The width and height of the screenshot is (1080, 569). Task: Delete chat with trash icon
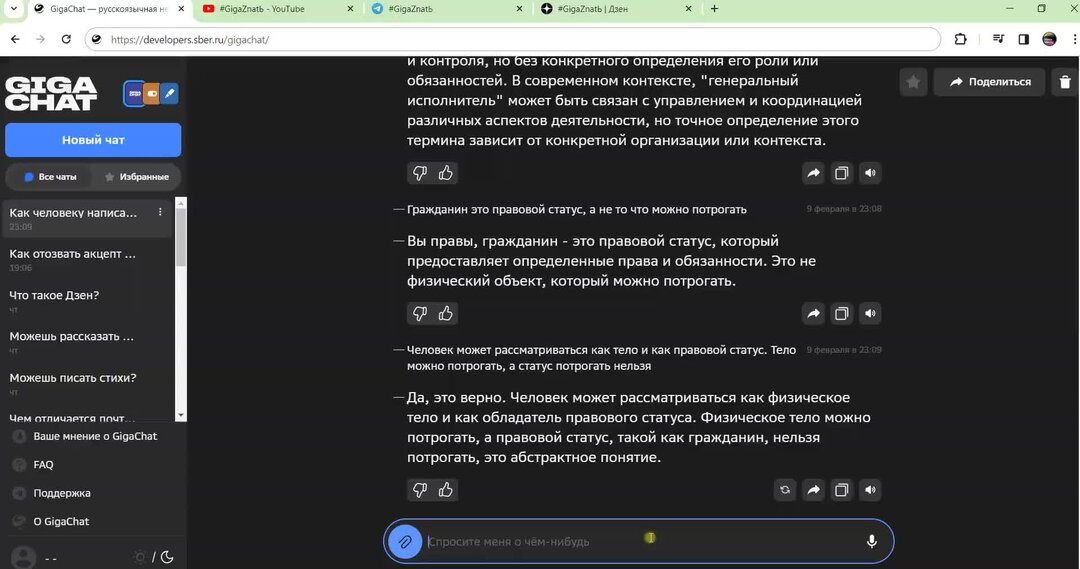pos(1065,82)
